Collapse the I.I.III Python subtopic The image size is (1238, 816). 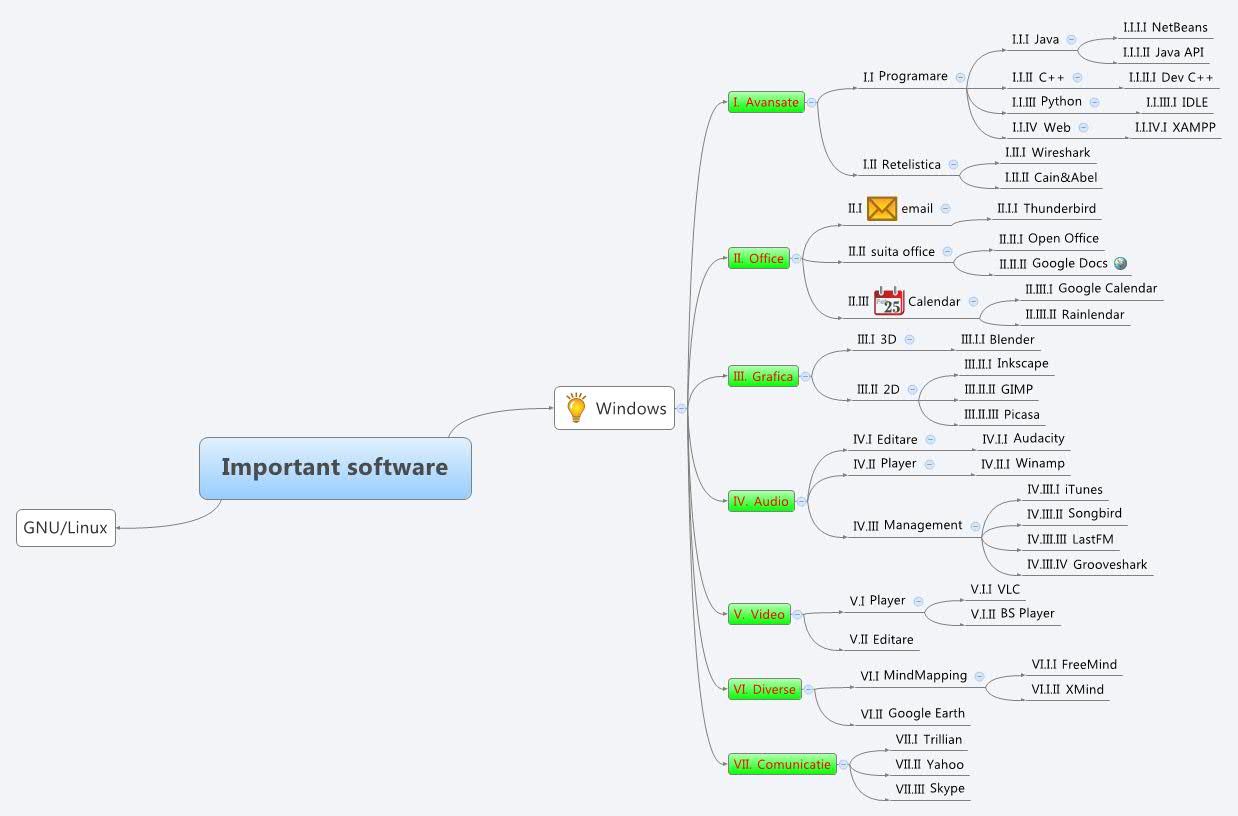click(1094, 102)
